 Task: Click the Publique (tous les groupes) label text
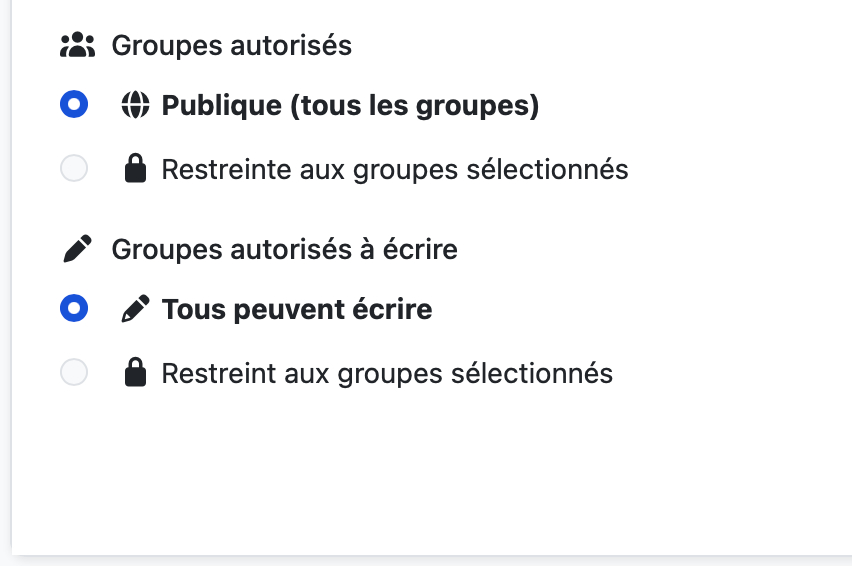[350, 105]
